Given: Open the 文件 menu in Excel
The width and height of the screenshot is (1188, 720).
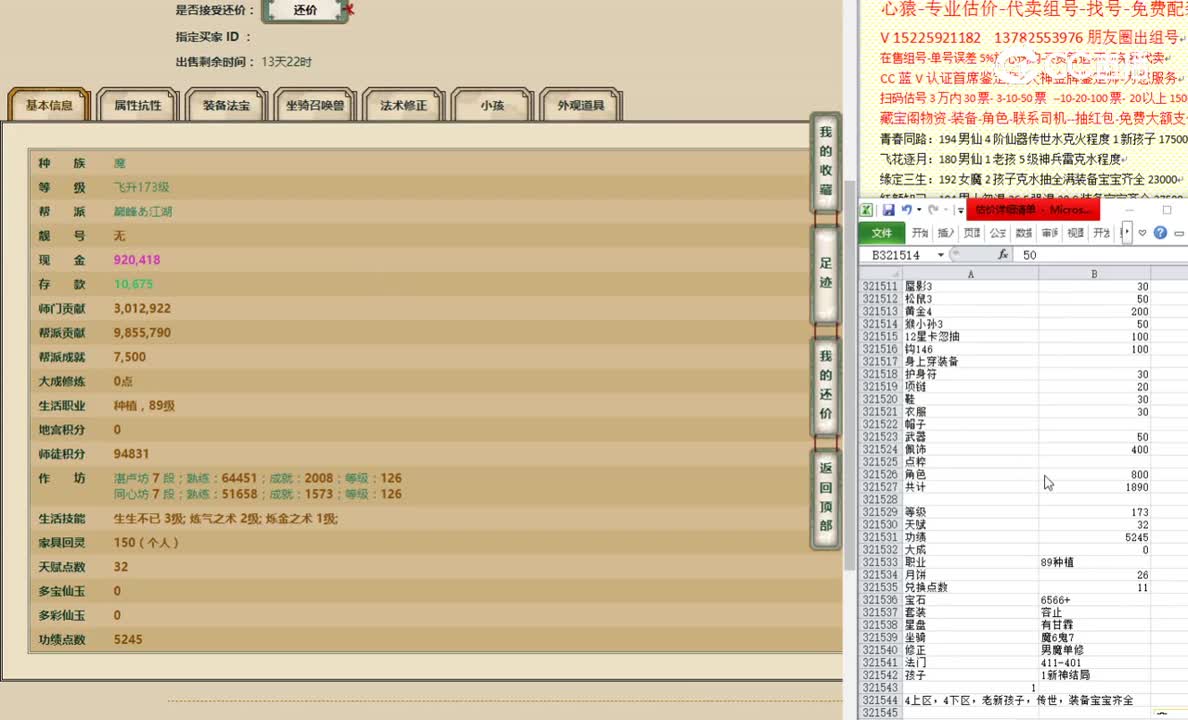Looking at the screenshot, I should 881,232.
